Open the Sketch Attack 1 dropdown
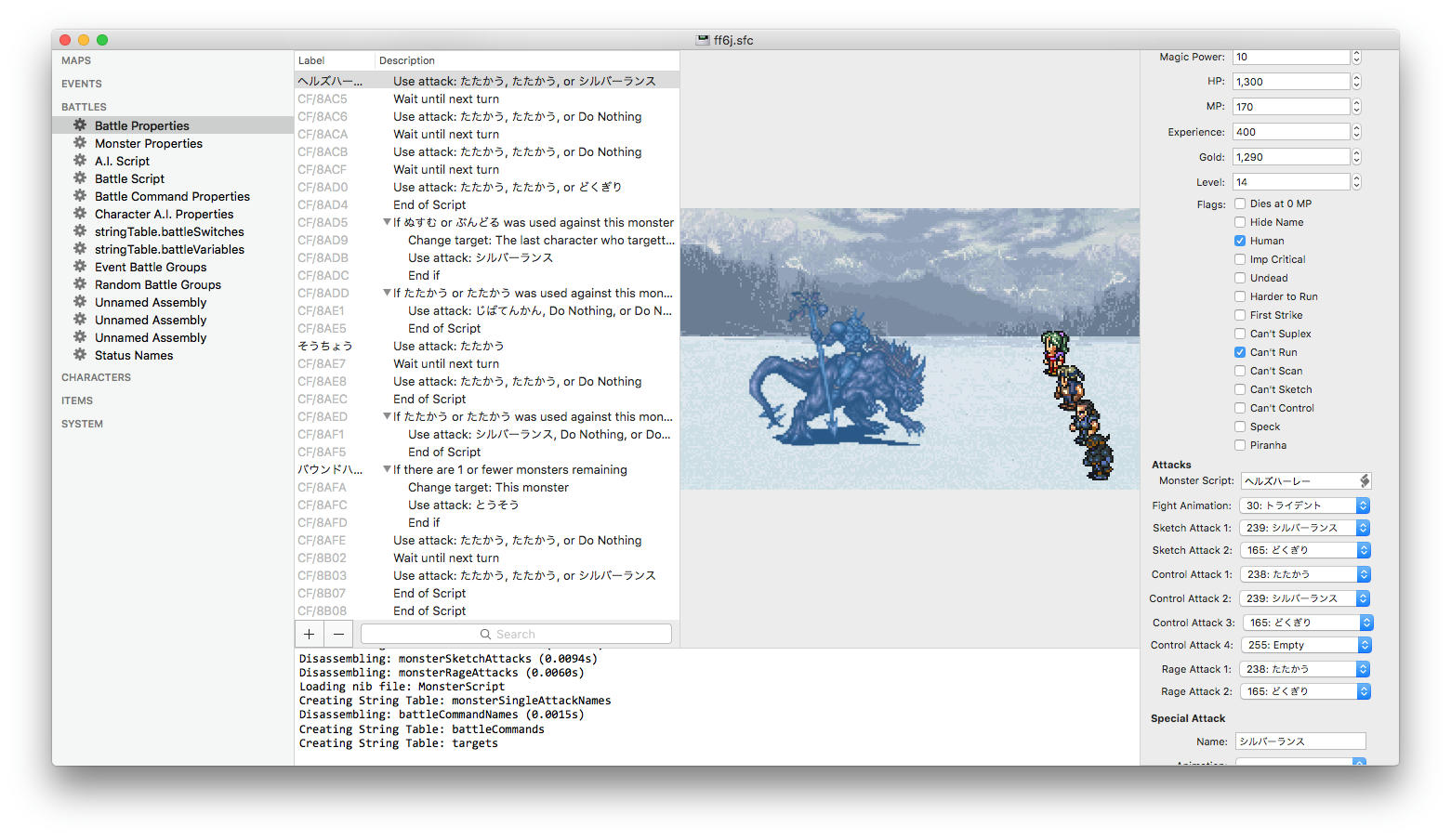The width and height of the screenshot is (1451, 840). pos(1305,528)
